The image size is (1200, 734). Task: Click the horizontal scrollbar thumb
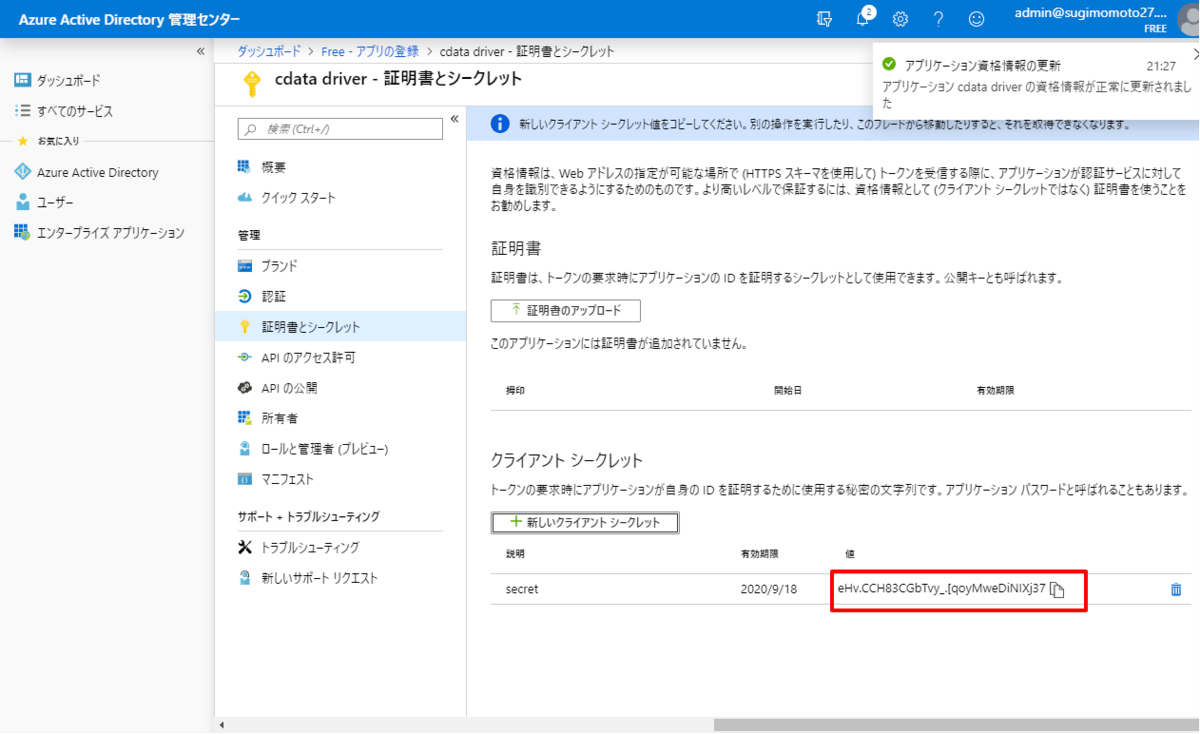(x=955, y=725)
